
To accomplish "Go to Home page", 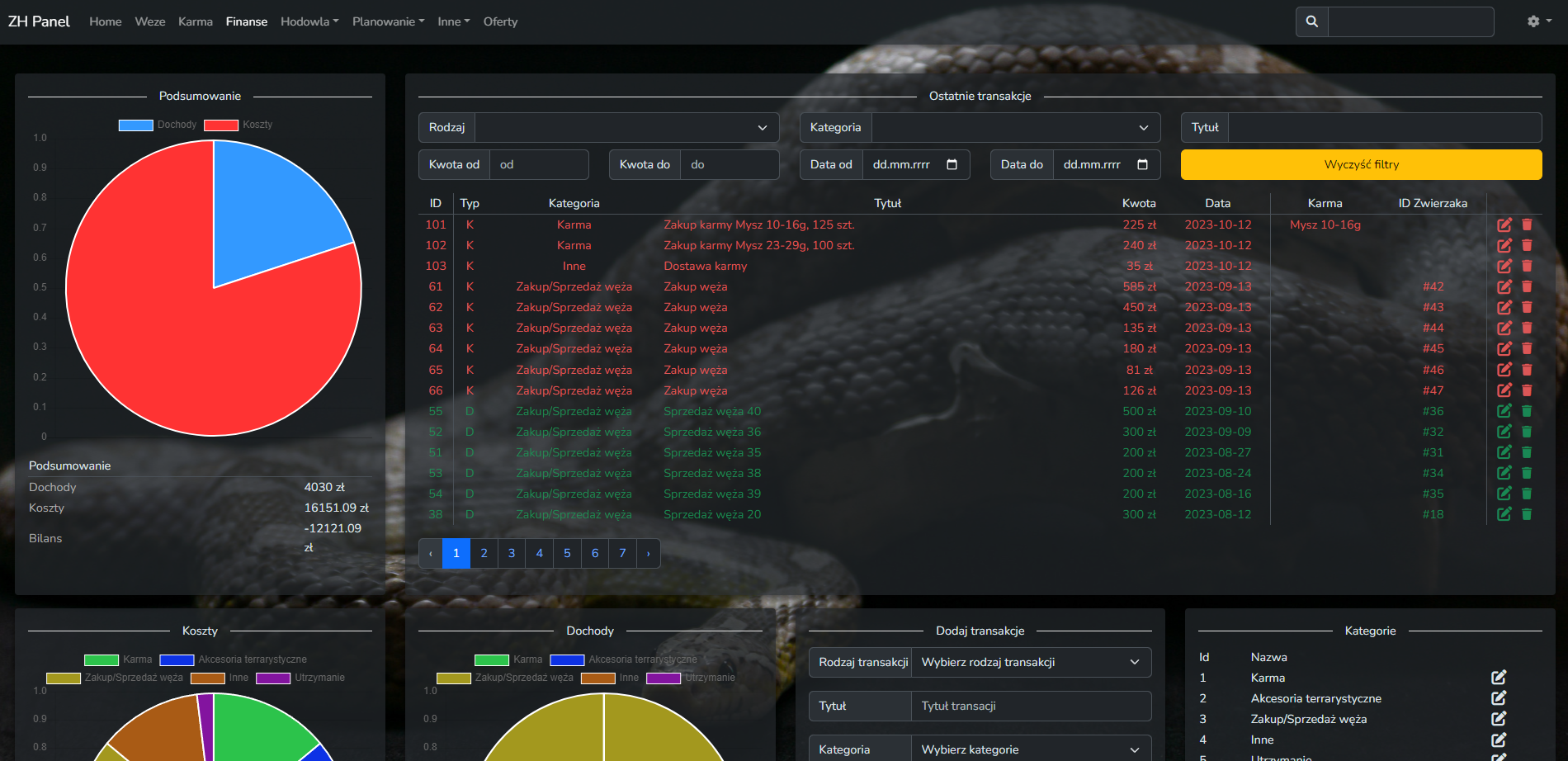I will click(x=106, y=21).
